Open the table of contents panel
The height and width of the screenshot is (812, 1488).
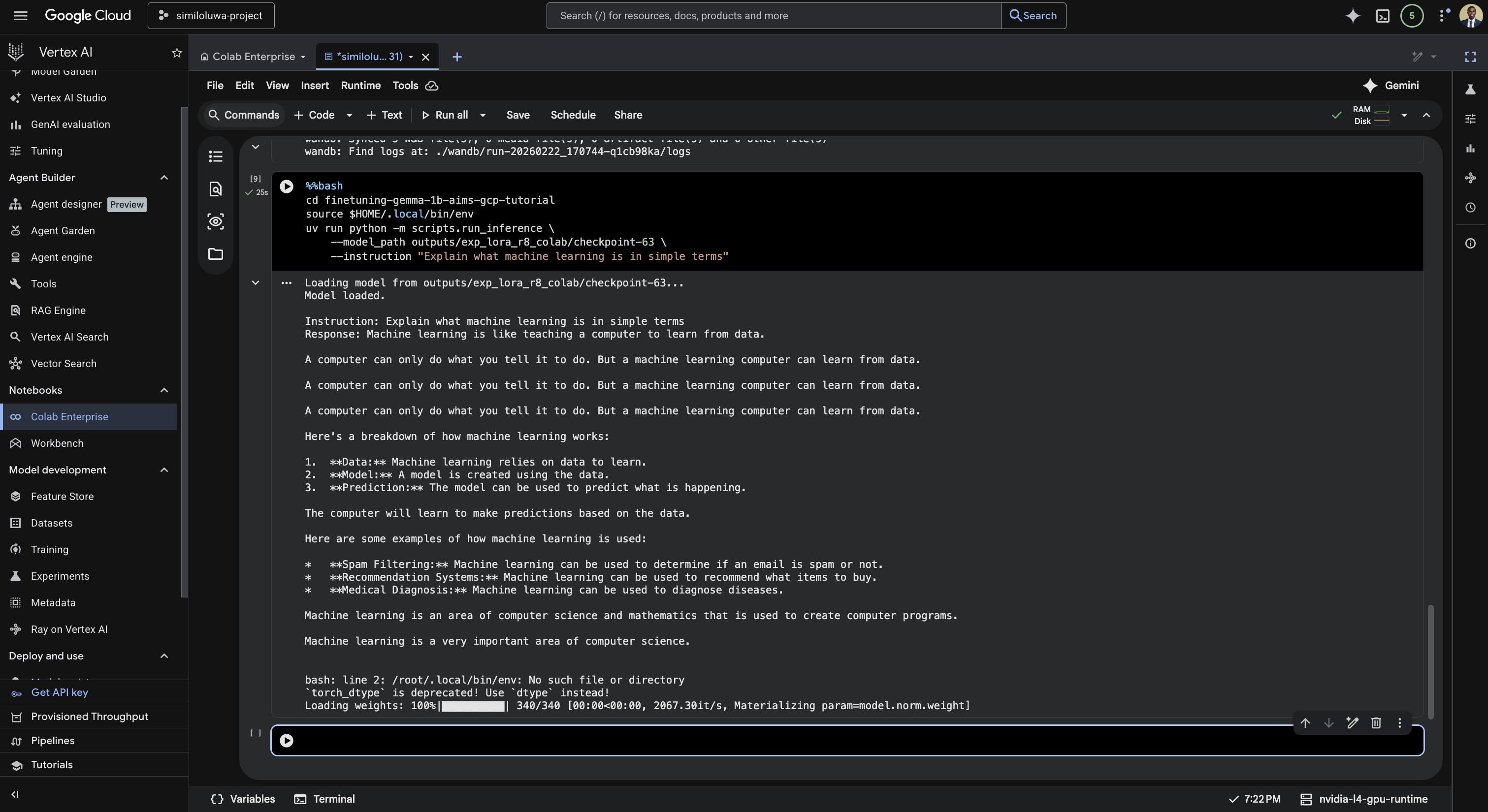216,156
